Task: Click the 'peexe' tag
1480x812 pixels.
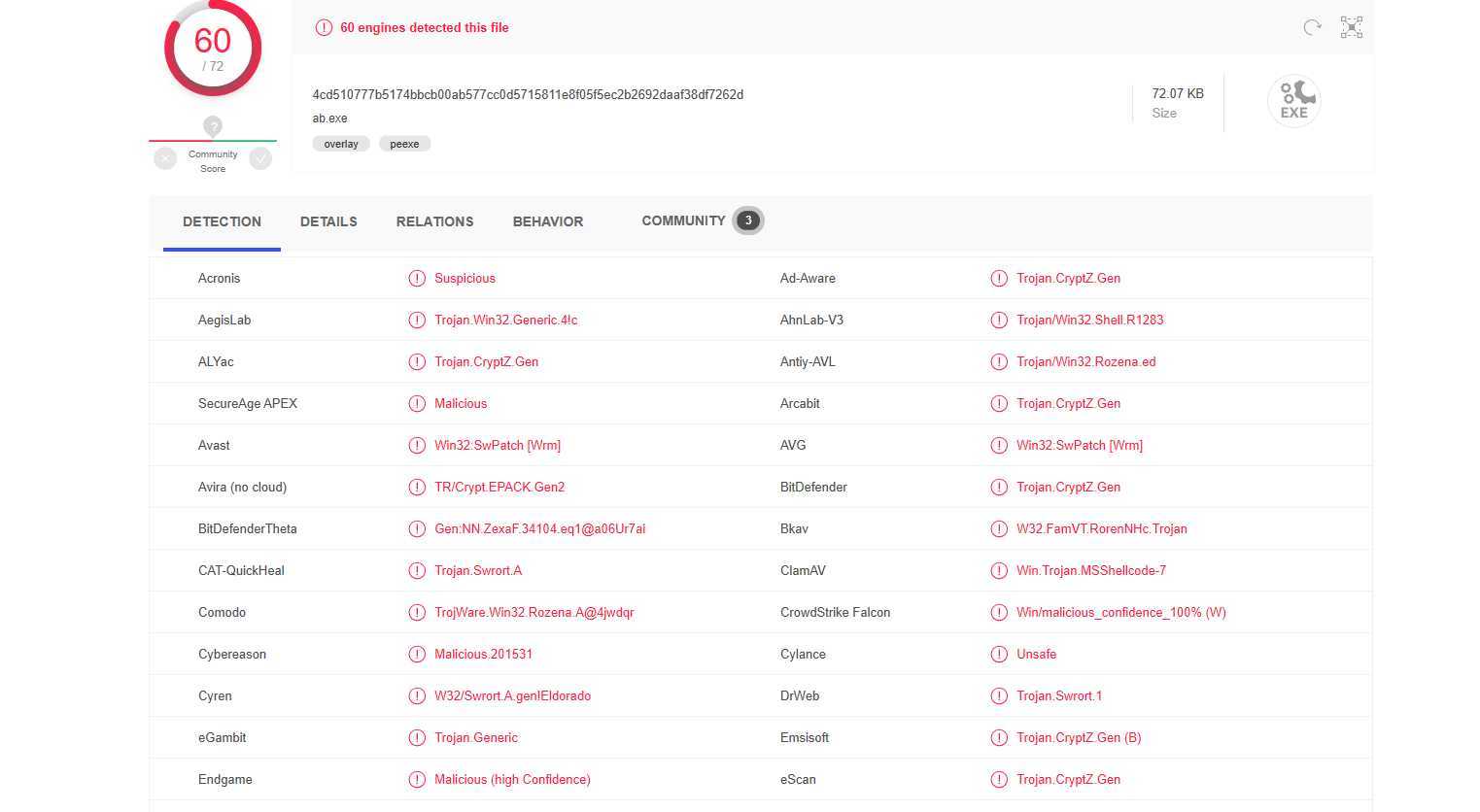Action: tap(404, 144)
